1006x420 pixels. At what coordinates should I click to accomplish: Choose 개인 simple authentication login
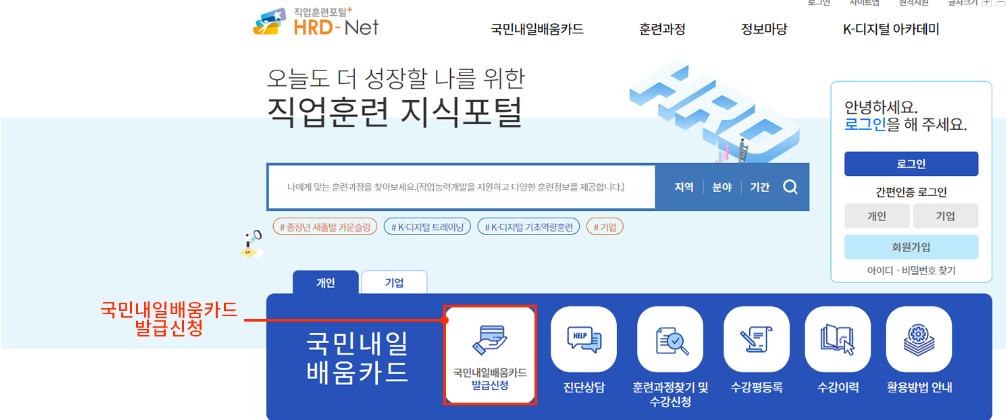pyautogui.click(x=876, y=216)
